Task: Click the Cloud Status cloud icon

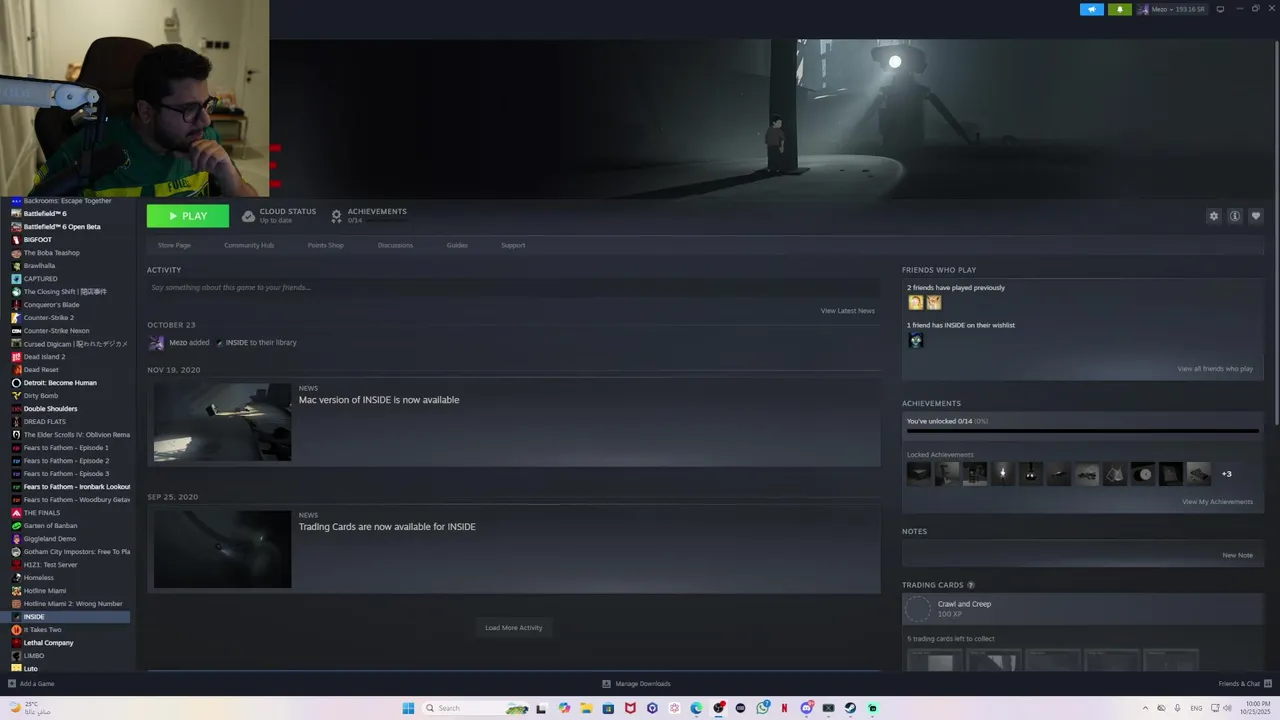Action: [249, 216]
